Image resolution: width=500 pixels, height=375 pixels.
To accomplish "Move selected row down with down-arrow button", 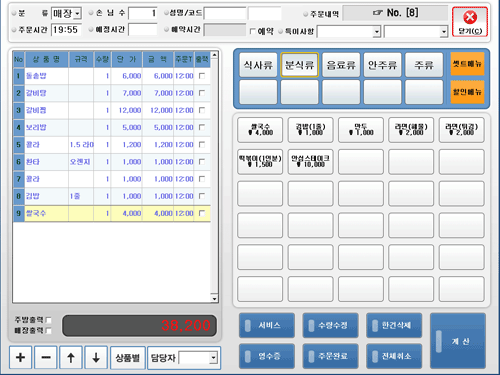I will click(x=96, y=357).
